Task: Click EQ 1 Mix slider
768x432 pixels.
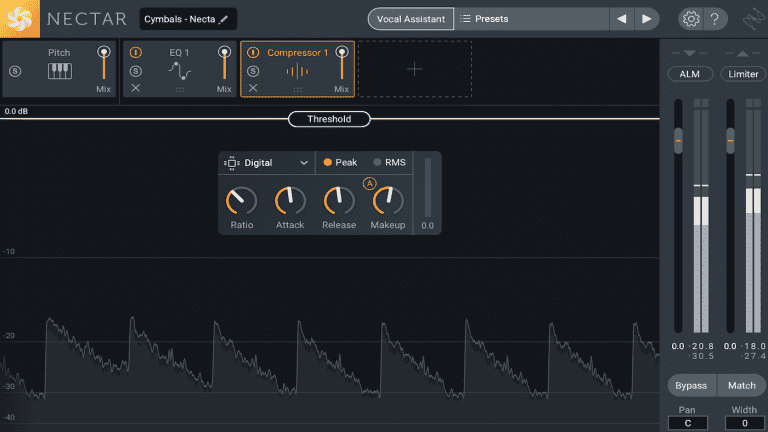Action: 224,64
